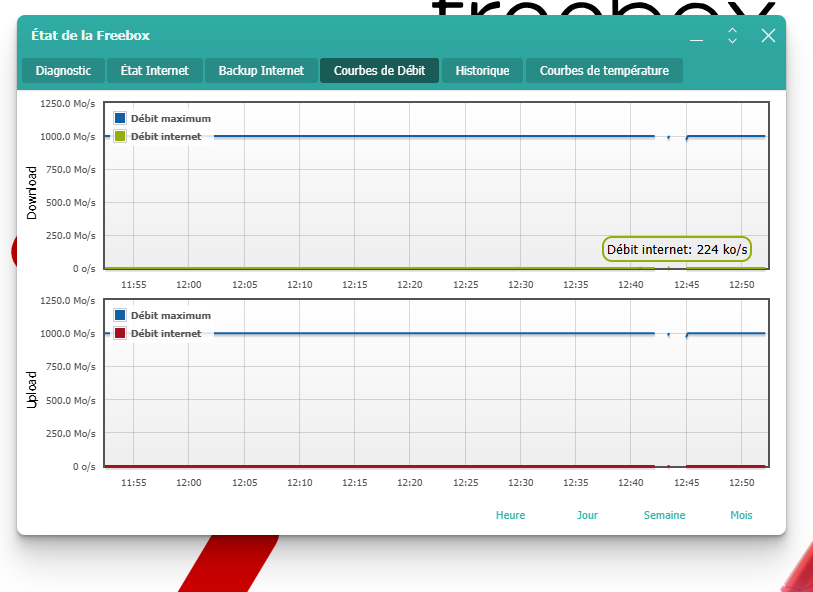This screenshot has height=592, width=813.
Task: Click the 'Débit internet: 224 ko/s' tooltip
Action: click(677, 249)
